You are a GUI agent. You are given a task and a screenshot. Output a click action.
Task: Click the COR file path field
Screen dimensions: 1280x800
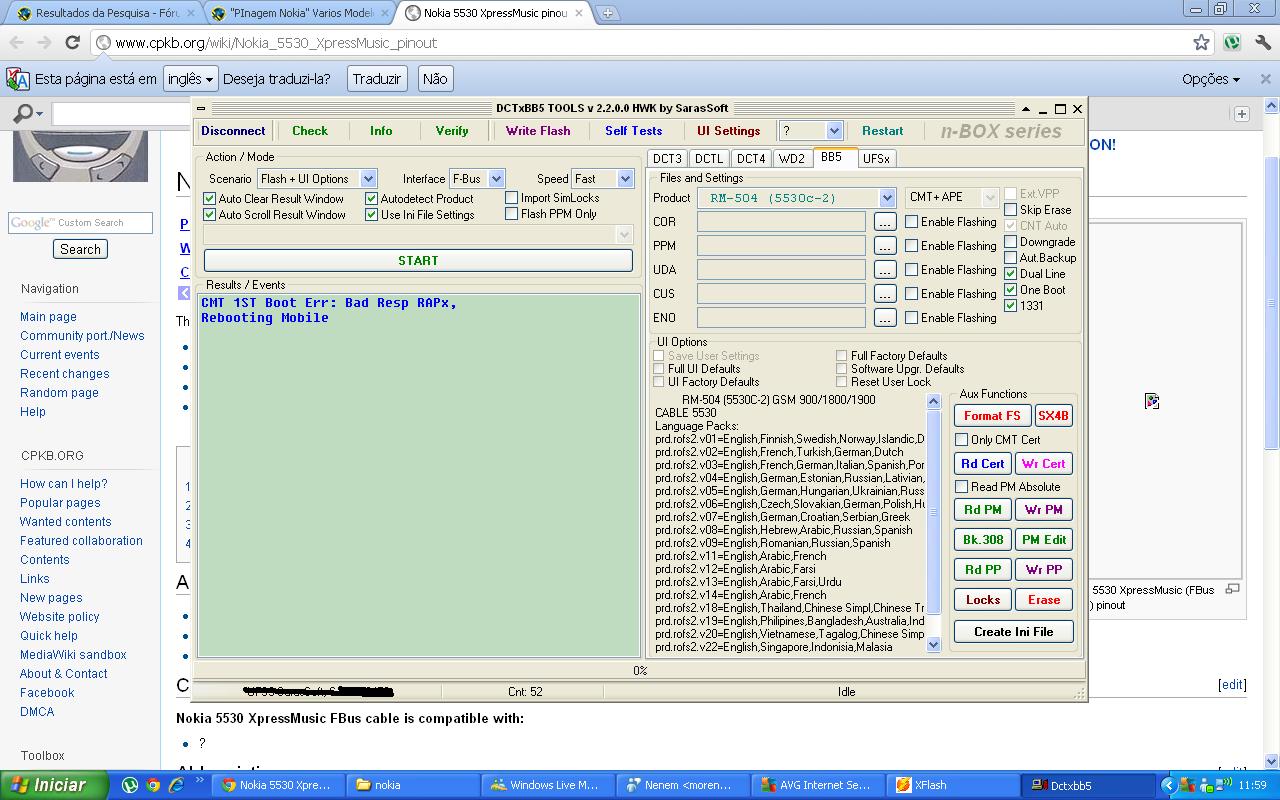click(x=781, y=222)
